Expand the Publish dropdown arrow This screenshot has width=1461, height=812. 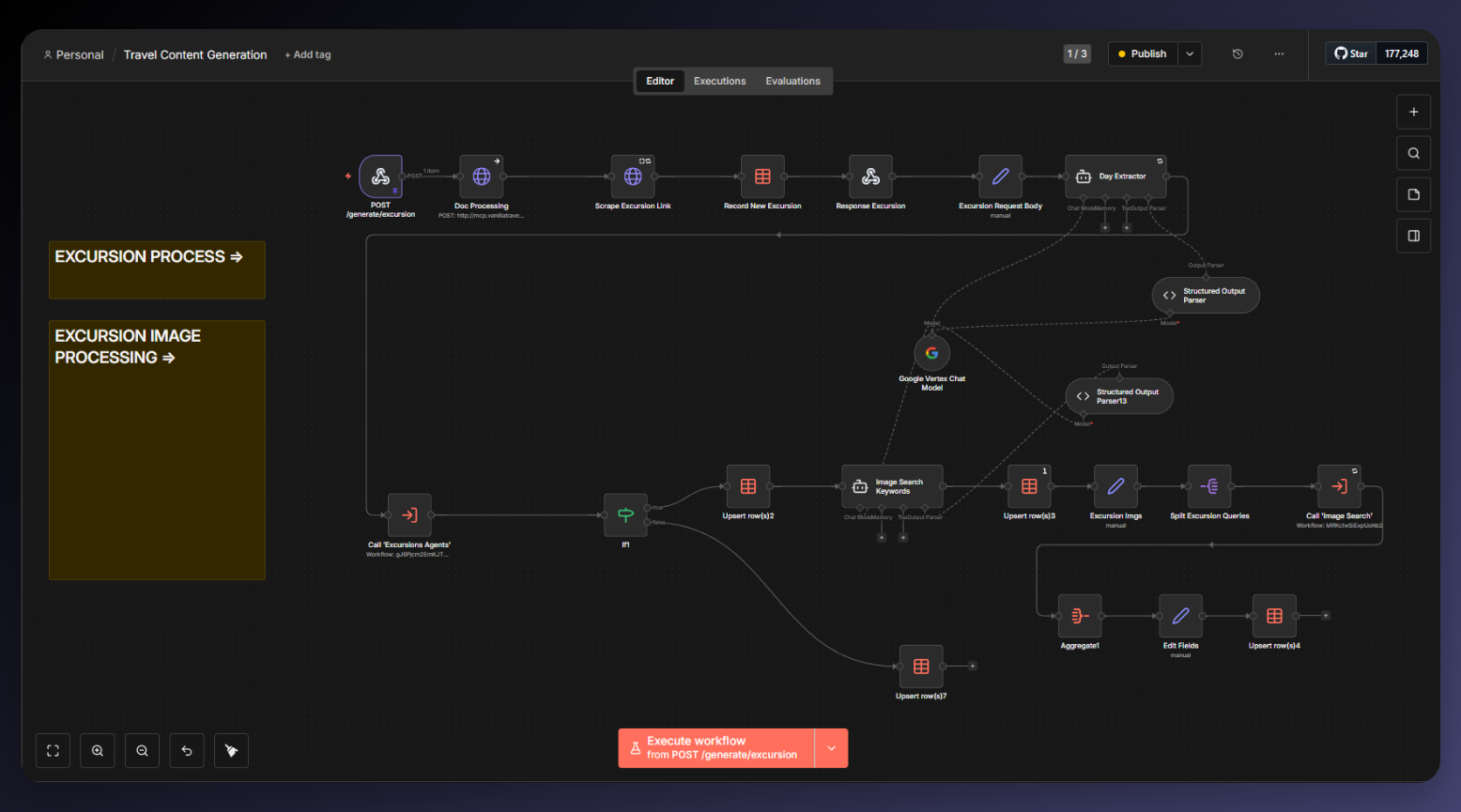(1190, 54)
